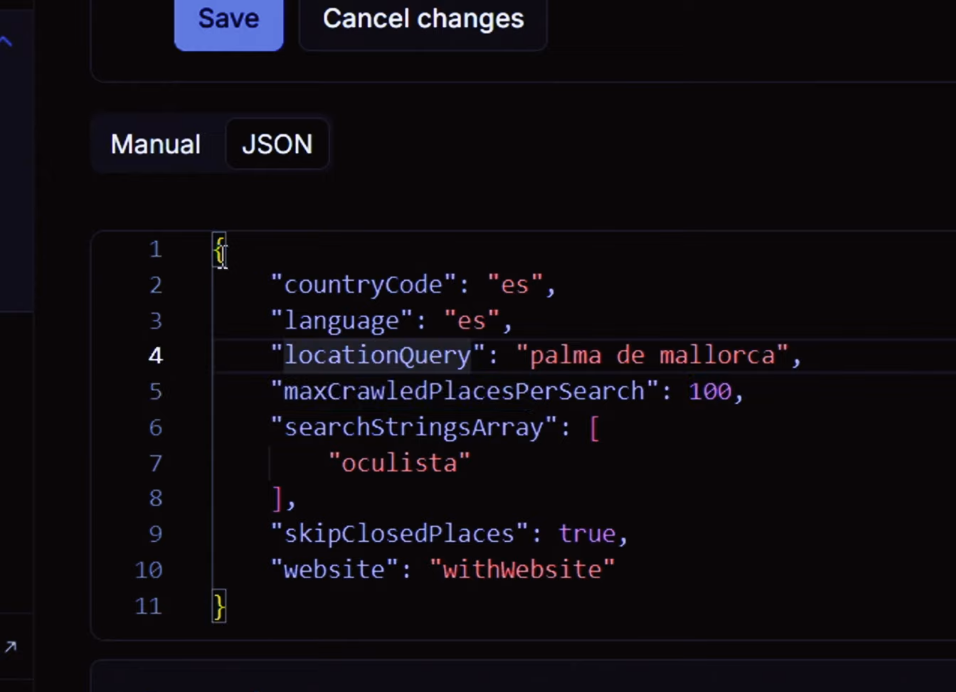
Task: Click the "es" value on the language line
Action: pyautogui.click(x=472, y=321)
